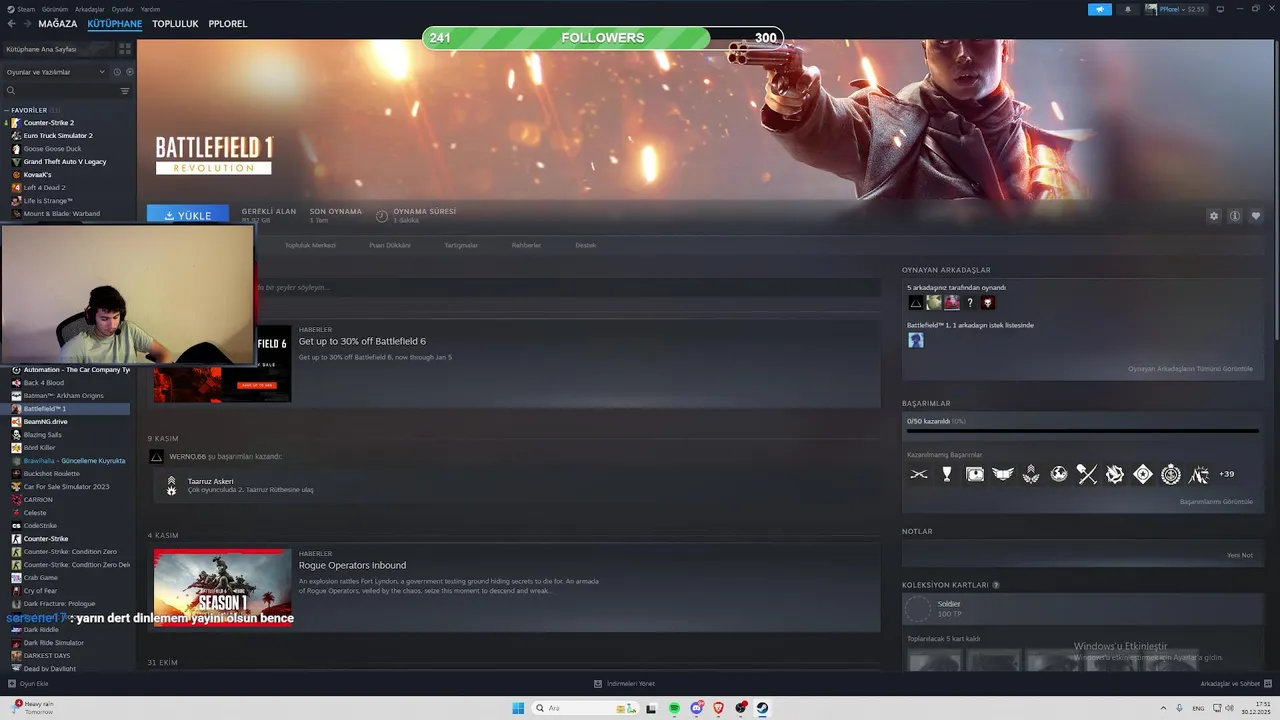The image size is (1280, 720).
Task: Open the PPLOREL profile tab
Action: tap(228, 23)
